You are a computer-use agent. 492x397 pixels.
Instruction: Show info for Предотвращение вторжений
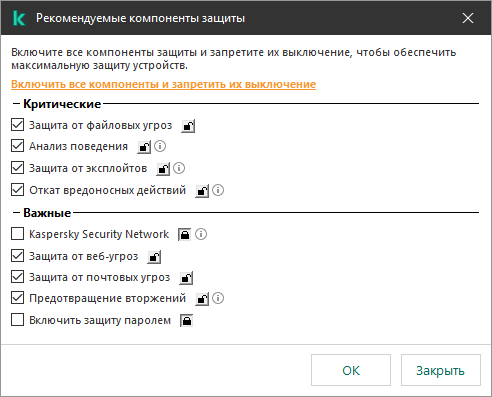218,298
